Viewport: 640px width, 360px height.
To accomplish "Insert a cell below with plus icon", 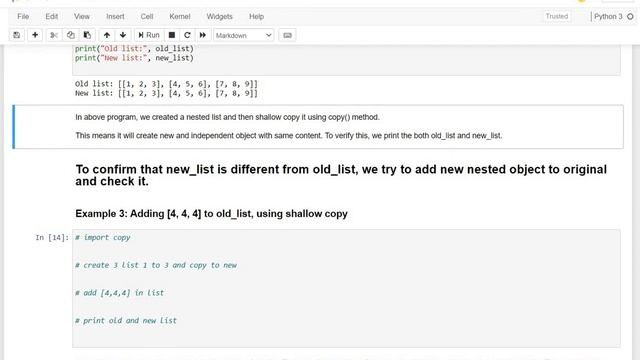I will [x=35, y=35].
